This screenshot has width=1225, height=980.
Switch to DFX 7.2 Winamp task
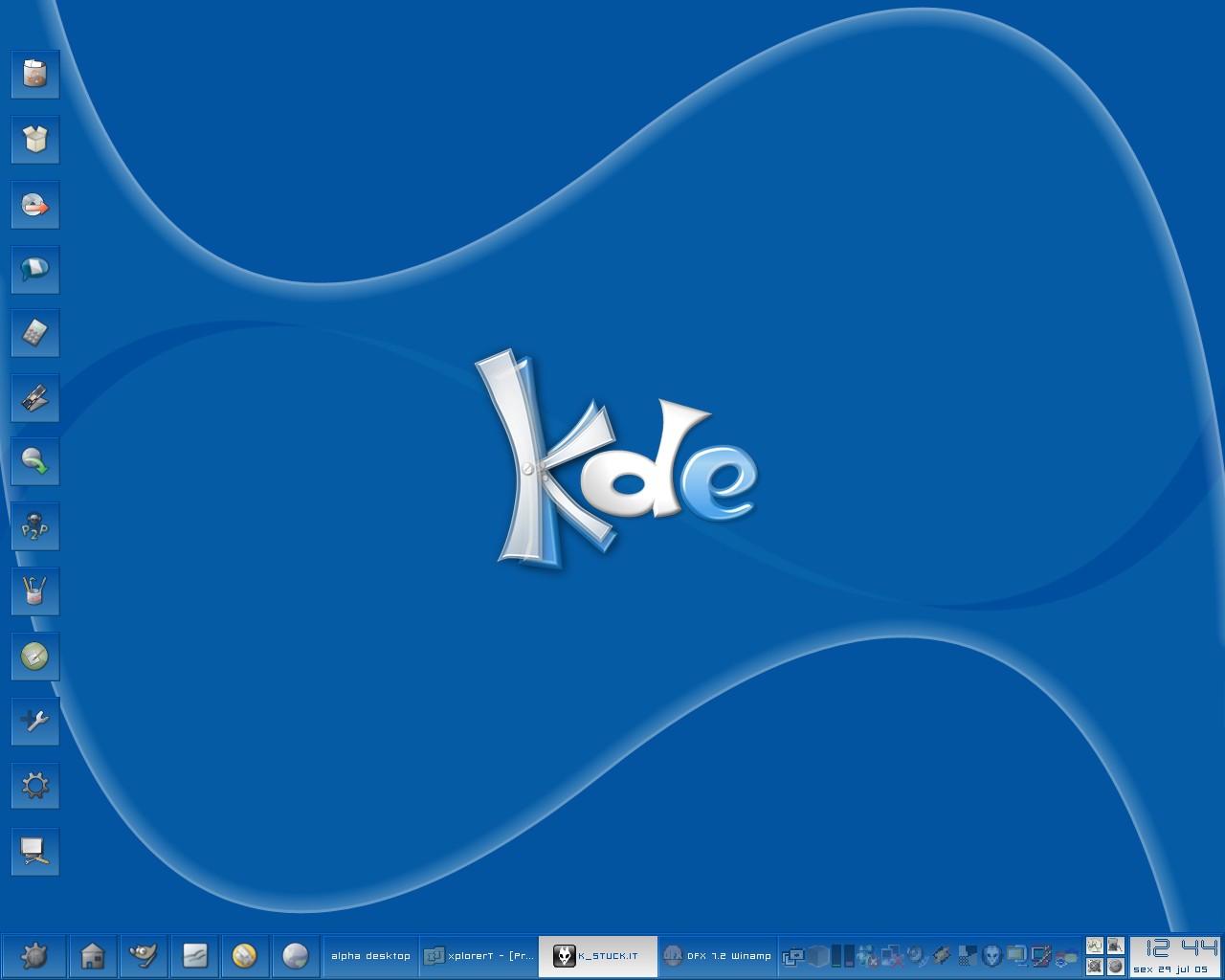point(718,956)
